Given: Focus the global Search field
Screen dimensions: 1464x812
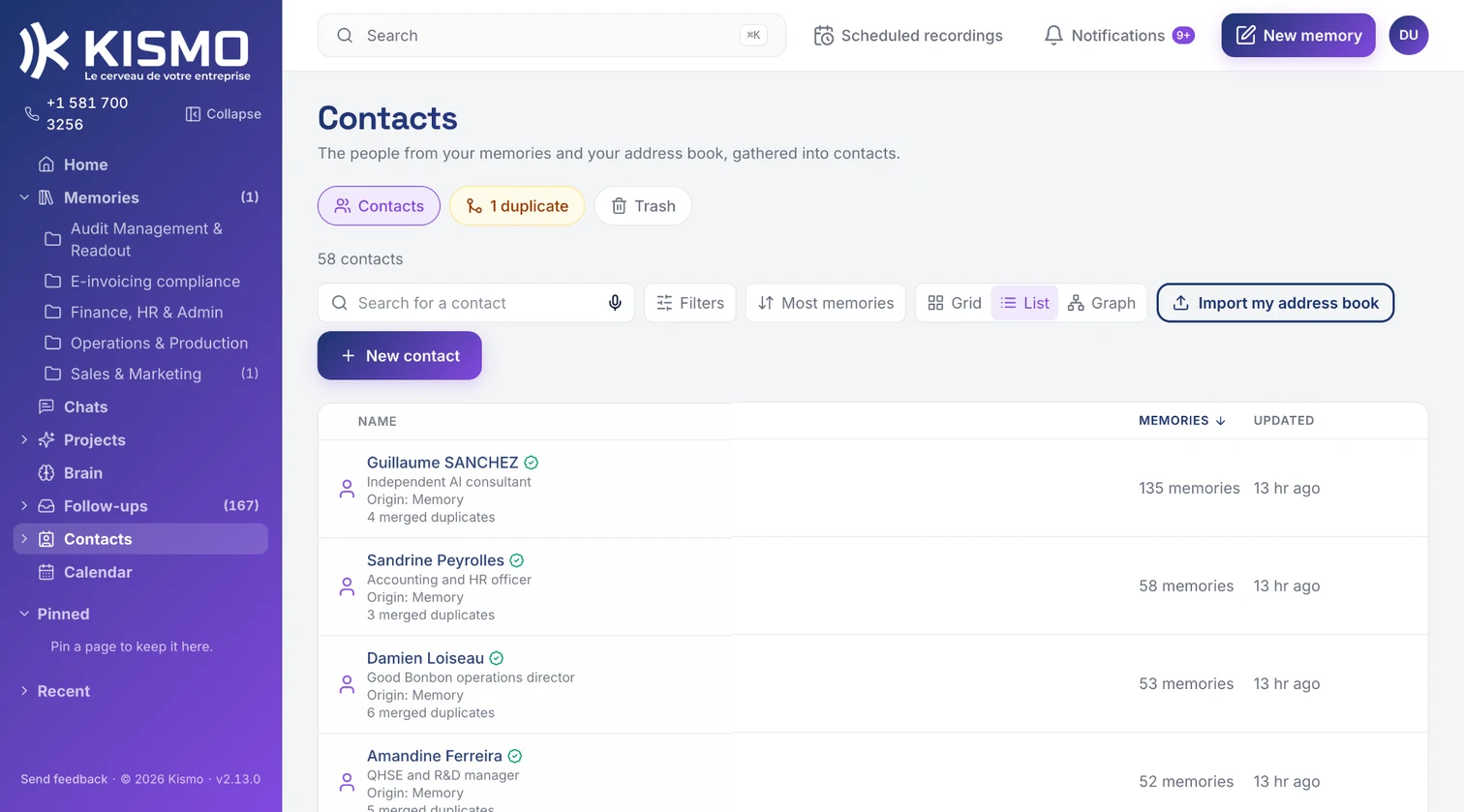Looking at the screenshot, I should (x=551, y=36).
